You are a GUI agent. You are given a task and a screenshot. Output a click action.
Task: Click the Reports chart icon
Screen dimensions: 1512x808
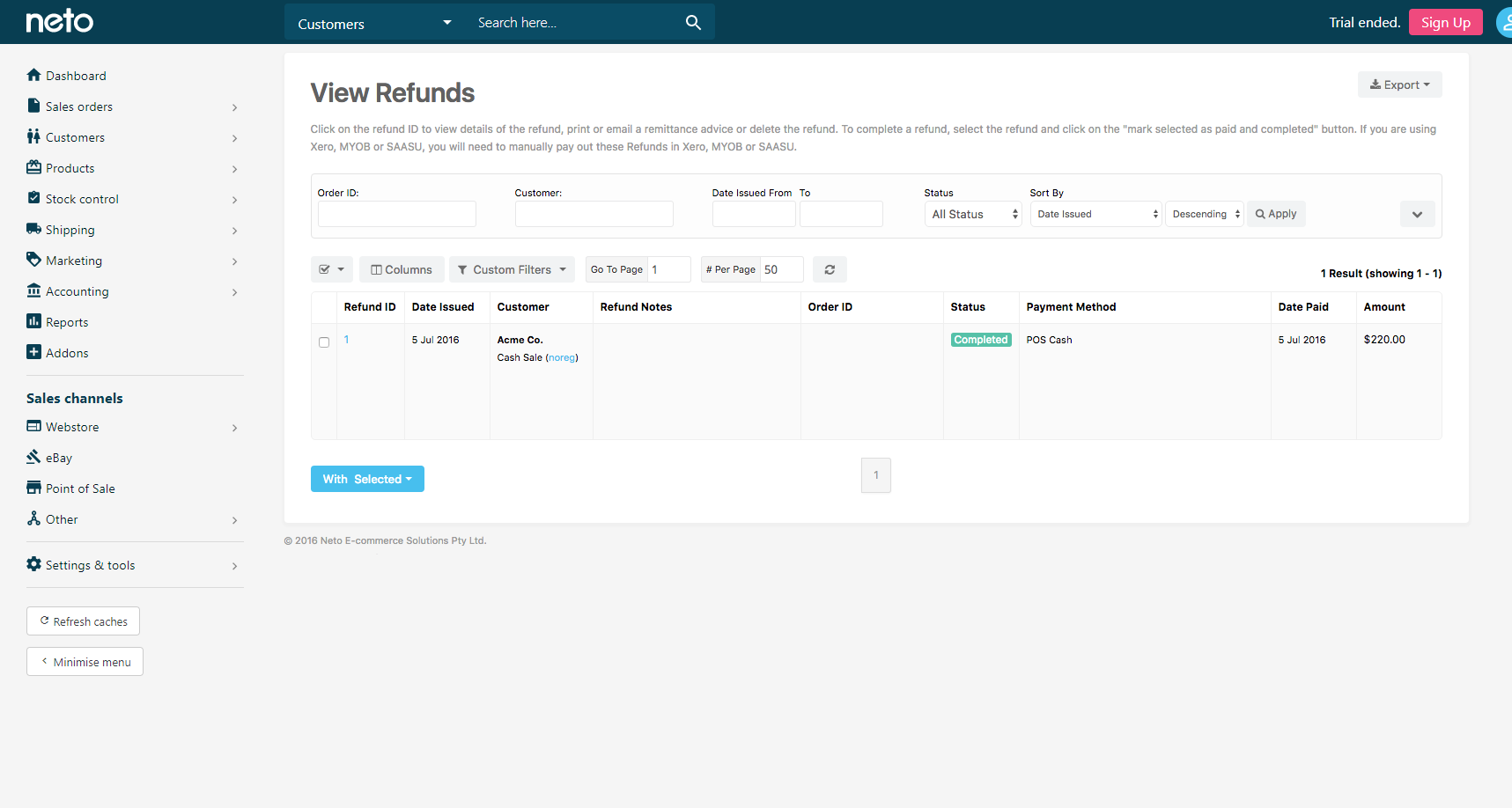point(33,321)
